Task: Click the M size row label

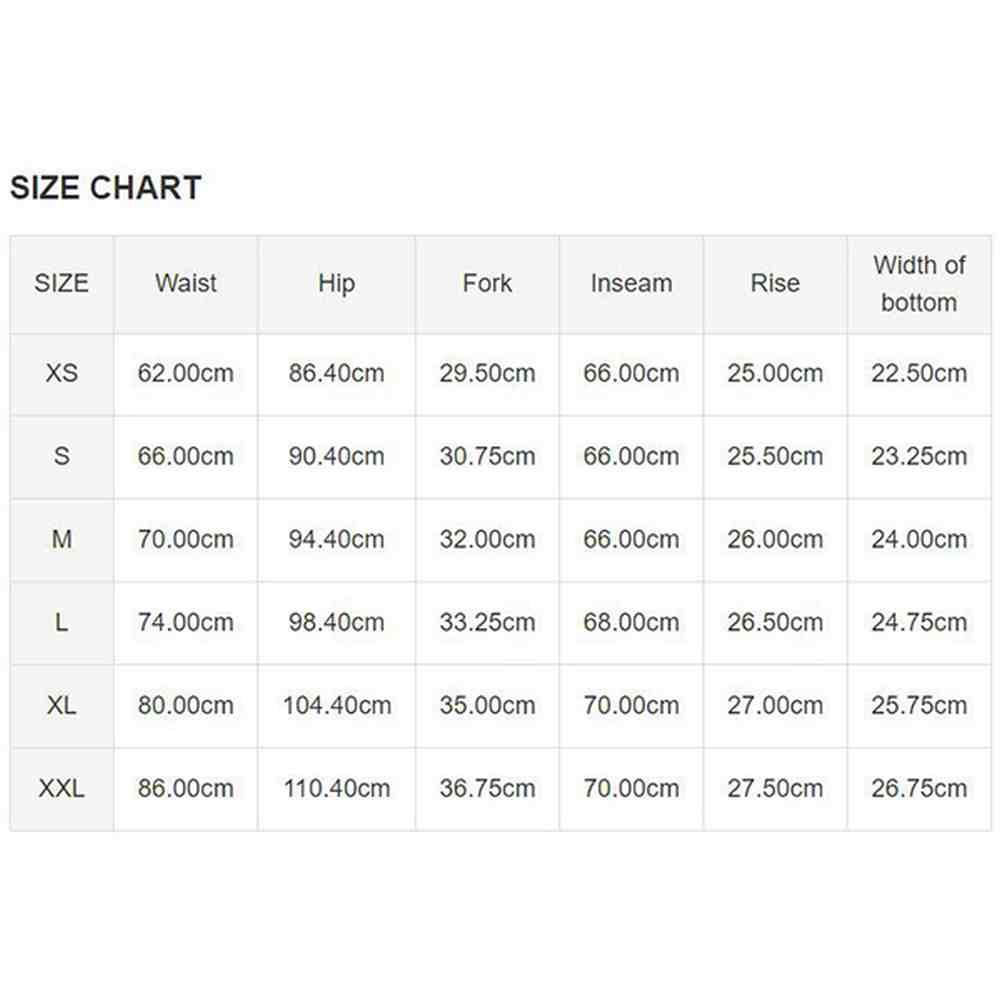Action: (x=62, y=539)
